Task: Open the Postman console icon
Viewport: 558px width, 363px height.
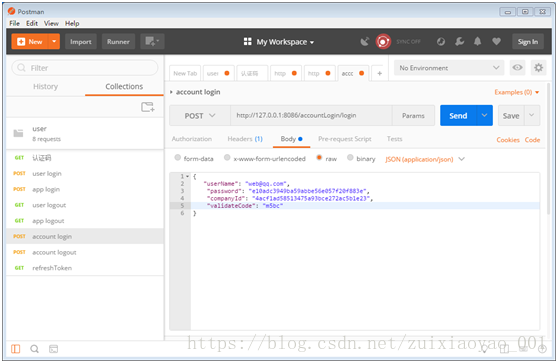Action: [53, 349]
